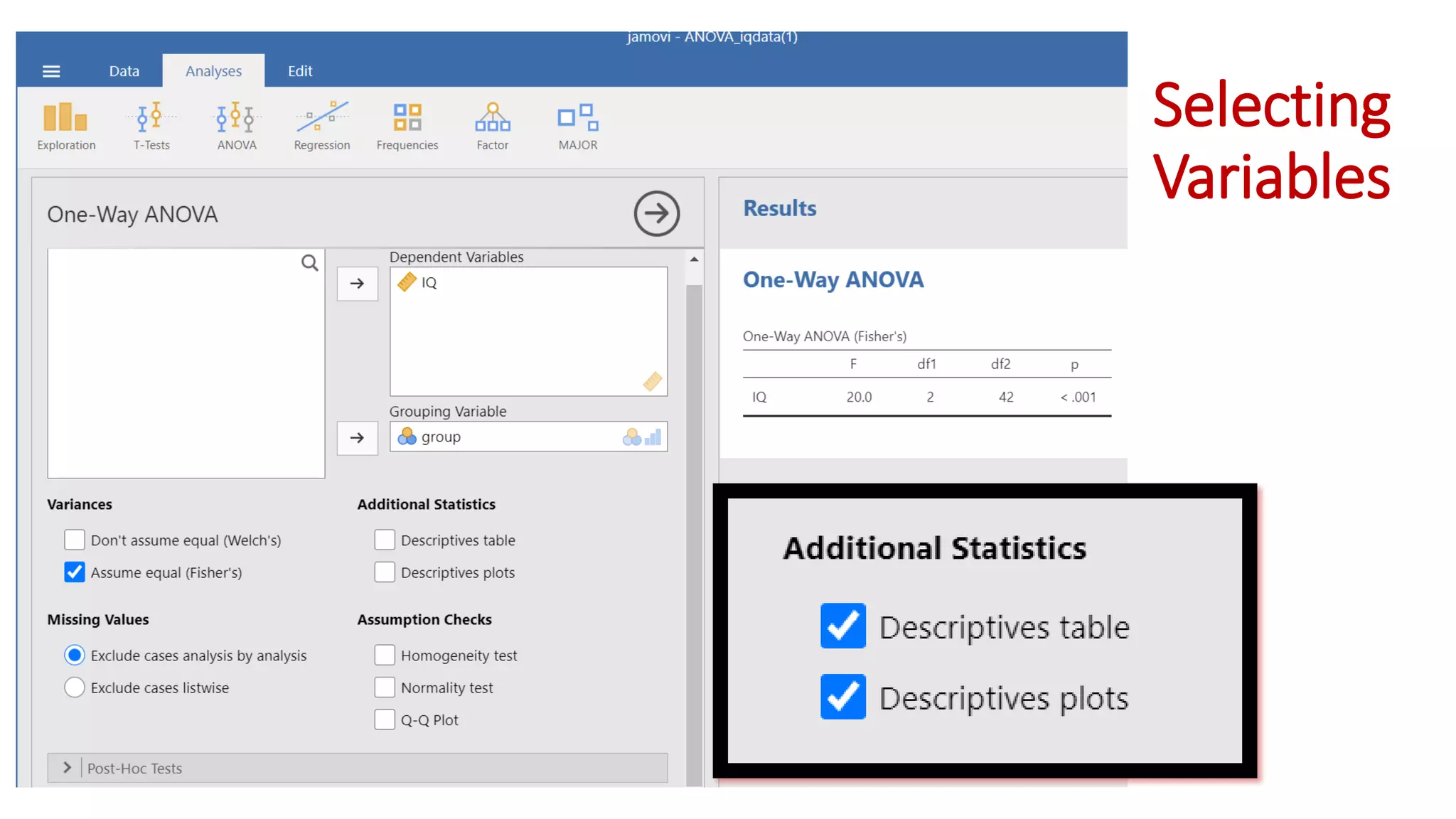This screenshot has height=819, width=1456.
Task: Open the T-Tests analyses menu
Action: [x=151, y=126]
